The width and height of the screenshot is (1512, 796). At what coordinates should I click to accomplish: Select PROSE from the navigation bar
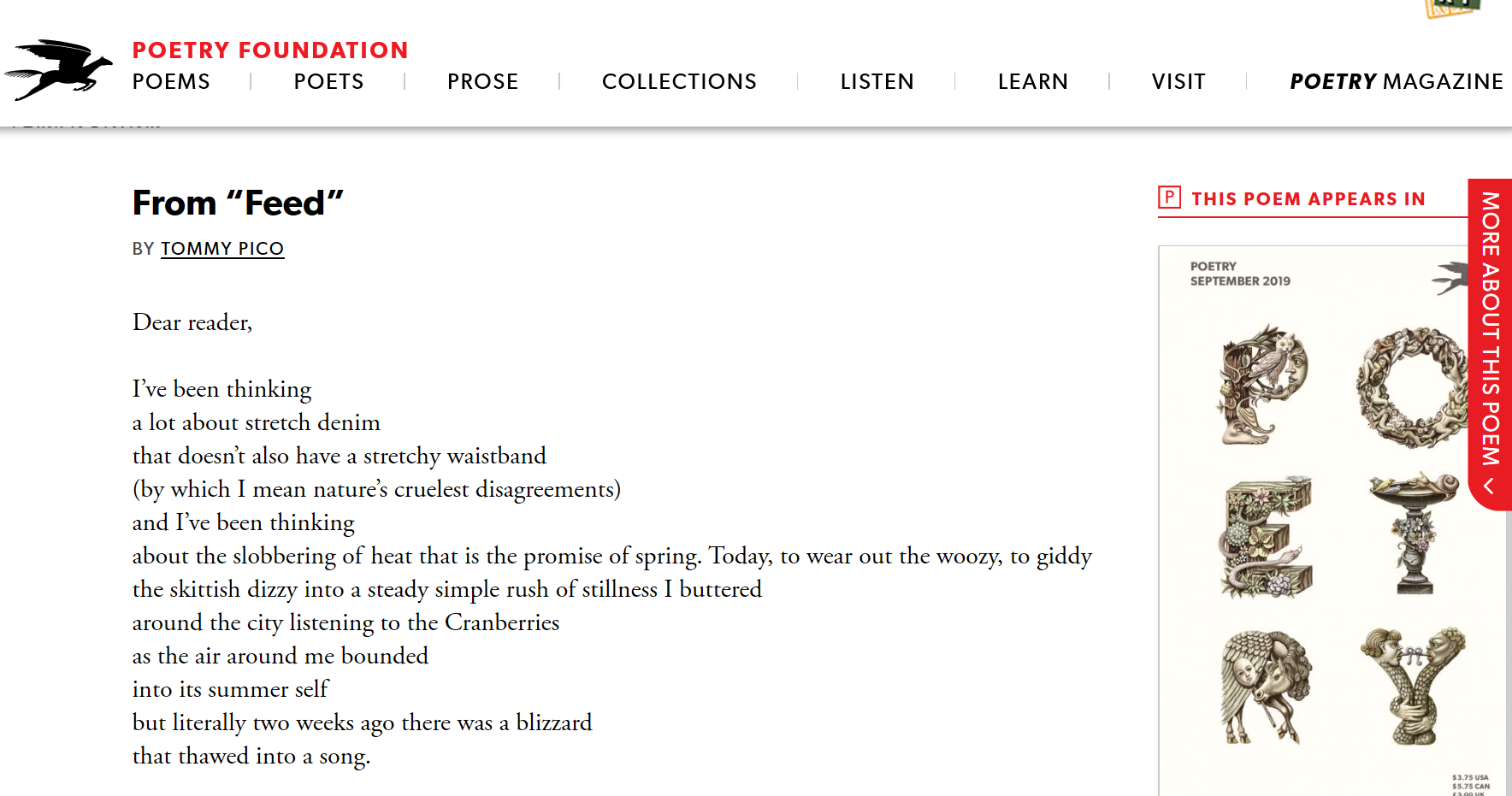[482, 81]
